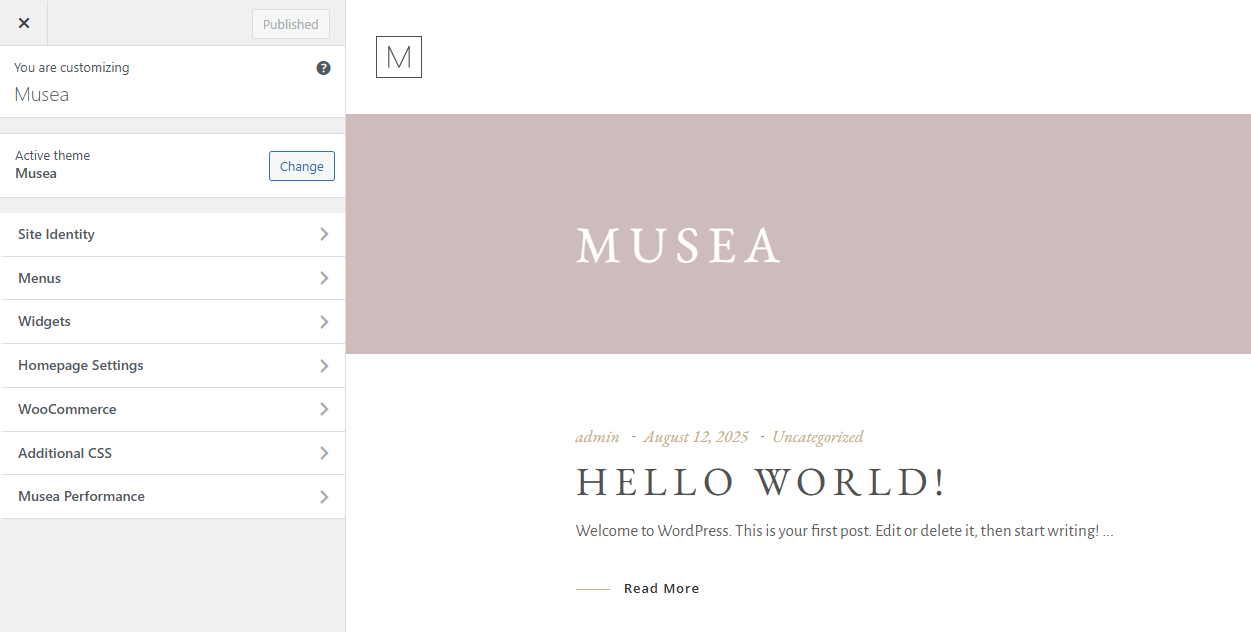Click the Read More link
The height and width of the screenshot is (632, 1251).
pyautogui.click(x=661, y=589)
